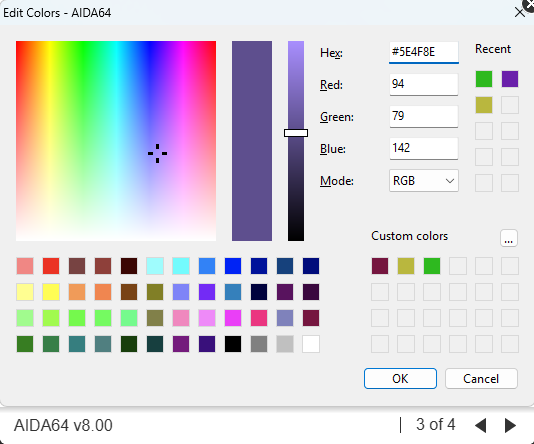
Task: Go to previous image with left arrow
Action: coord(481,425)
